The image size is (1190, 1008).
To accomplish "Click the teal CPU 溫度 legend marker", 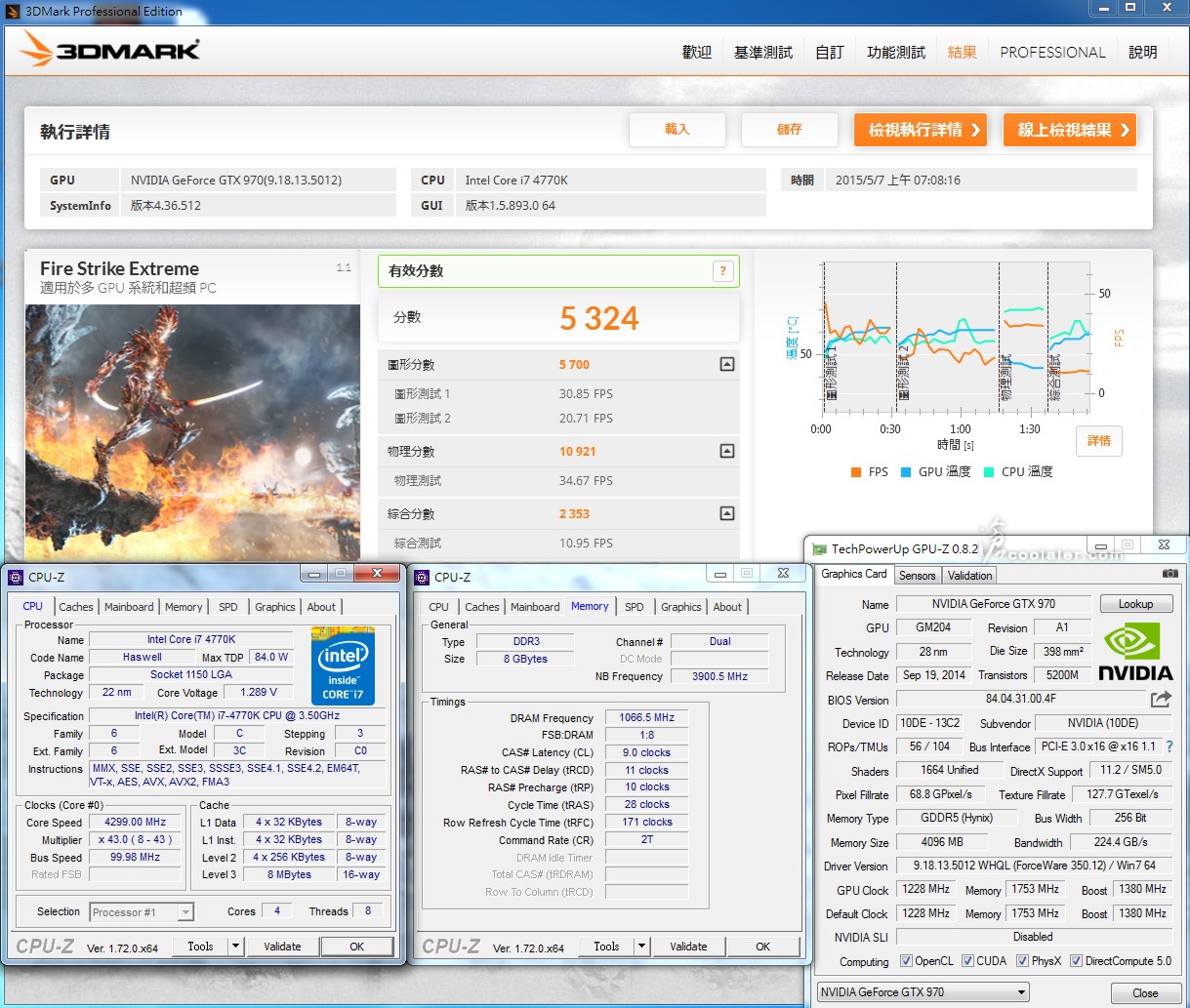I will [x=989, y=471].
